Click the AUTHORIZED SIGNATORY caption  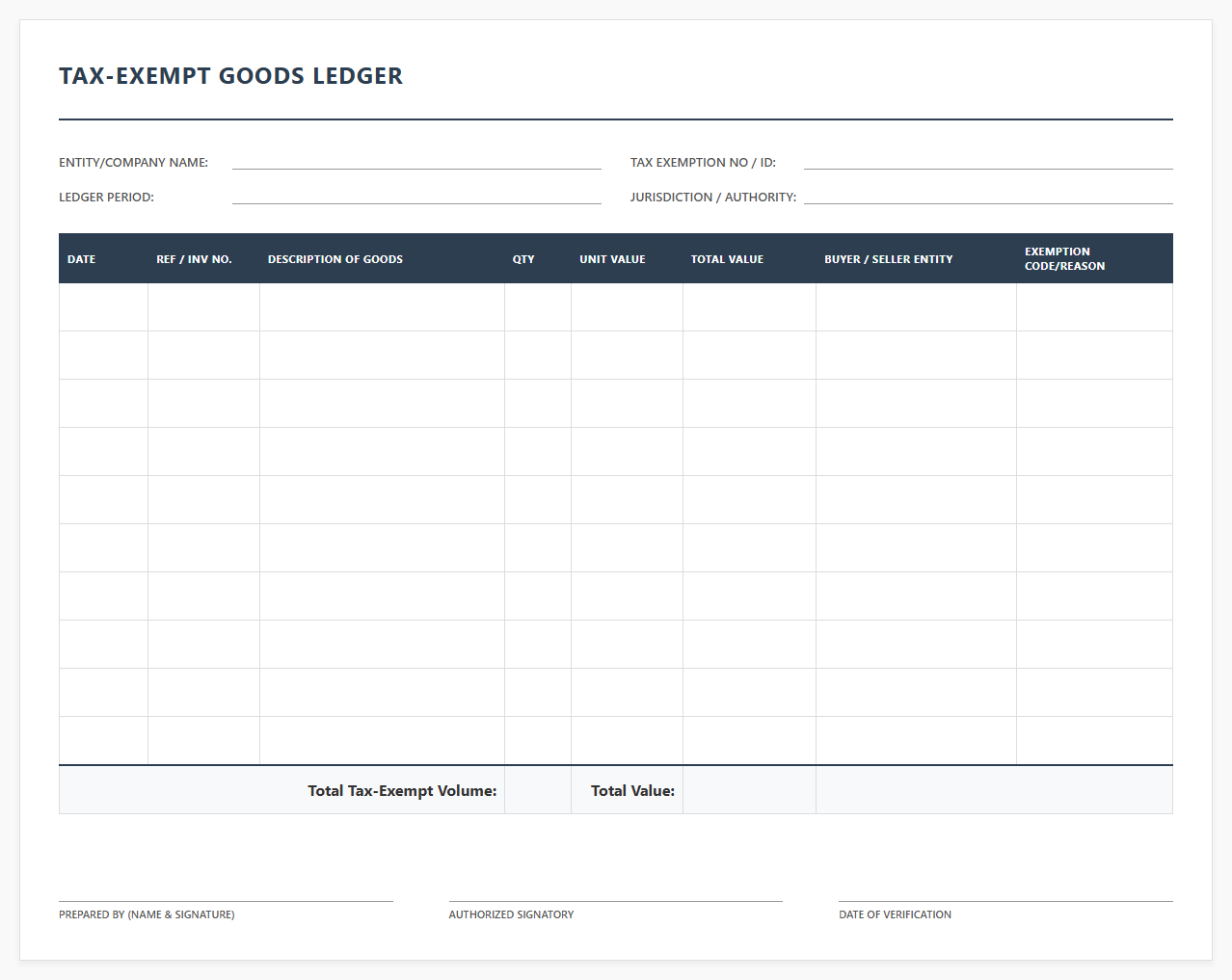511,914
